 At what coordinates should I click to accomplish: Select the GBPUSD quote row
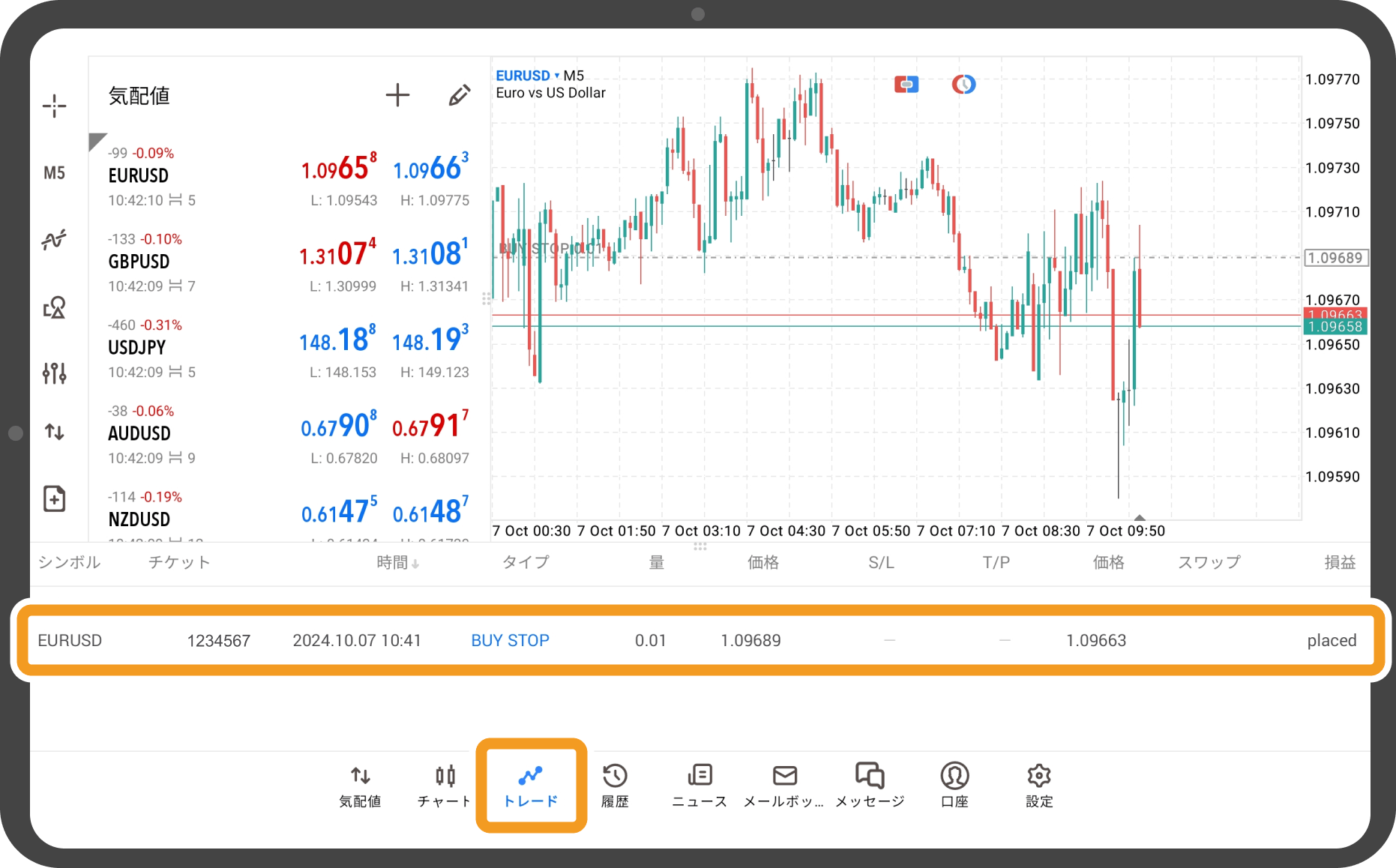click(x=289, y=262)
